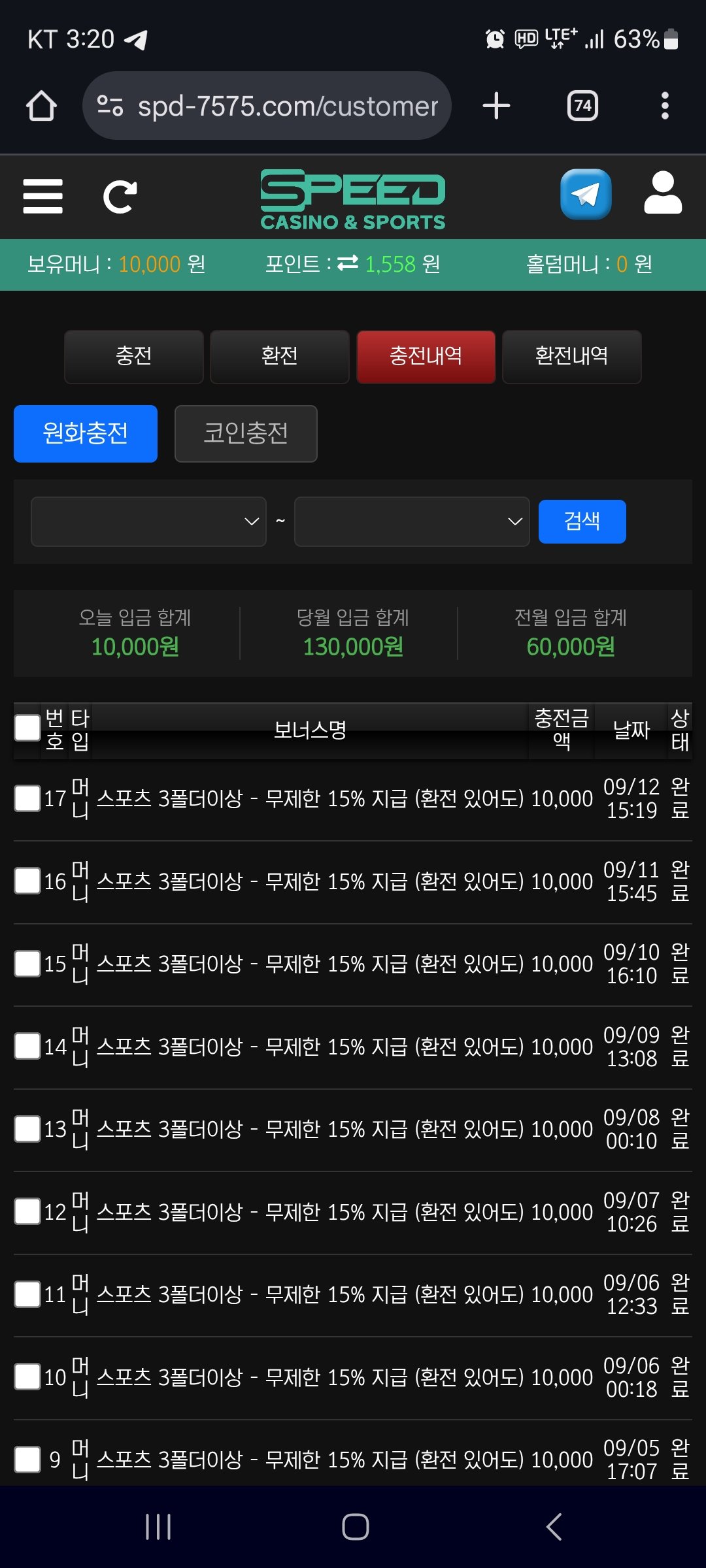Click the 원화충전 button
This screenshot has width=706, height=1568.
(86, 433)
